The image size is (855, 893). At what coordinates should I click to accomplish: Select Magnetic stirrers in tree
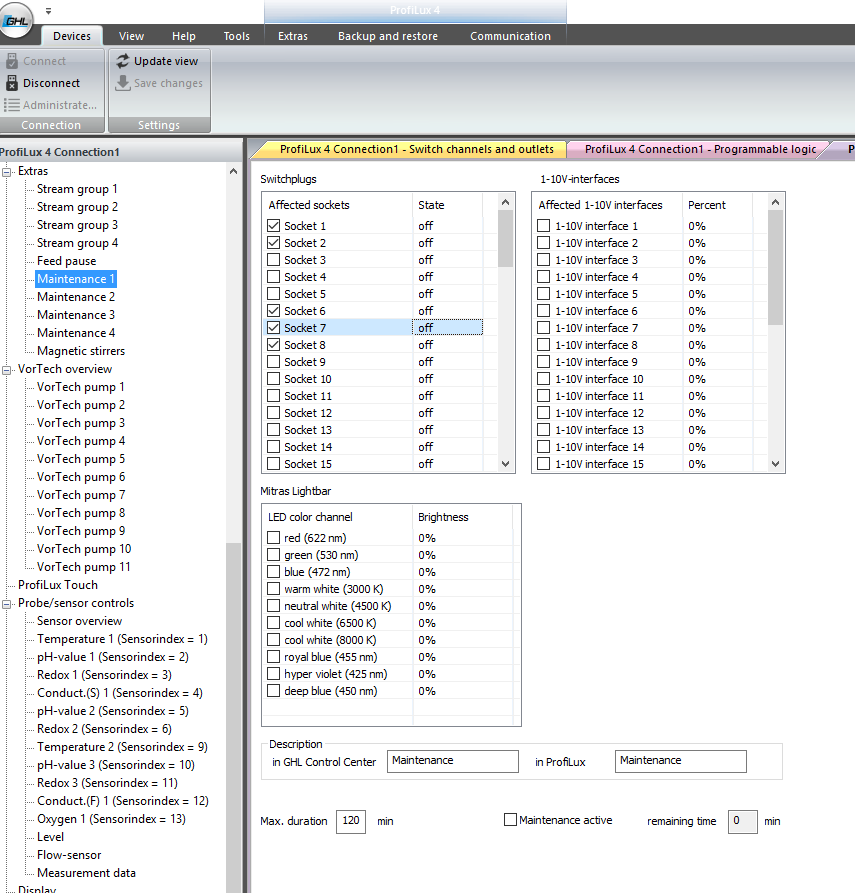coord(81,351)
